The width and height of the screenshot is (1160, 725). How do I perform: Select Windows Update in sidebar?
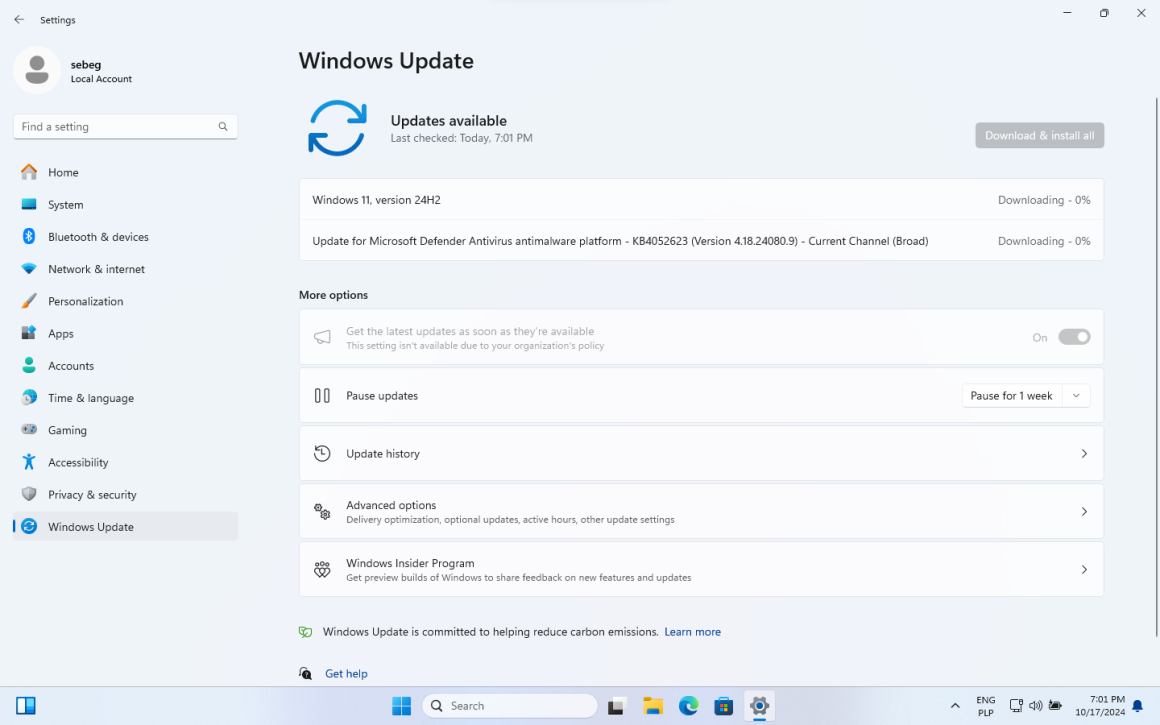pyautogui.click(x=90, y=526)
